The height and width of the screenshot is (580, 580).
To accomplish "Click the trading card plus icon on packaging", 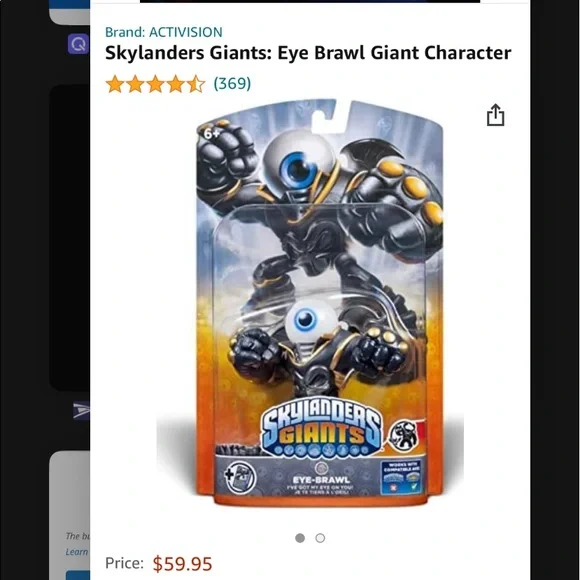I will pyautogui.click(x=240, y=478).
